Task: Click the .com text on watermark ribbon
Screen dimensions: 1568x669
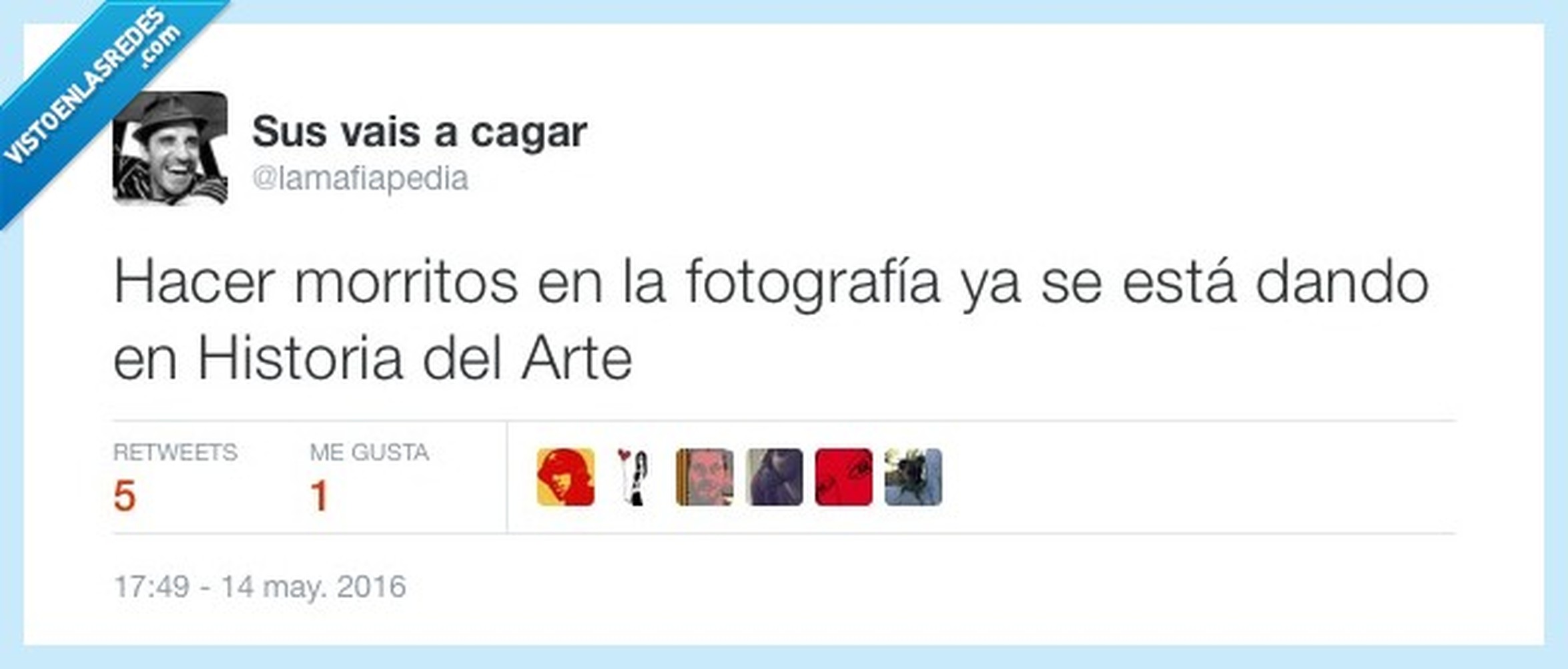Action: point(160,45)
